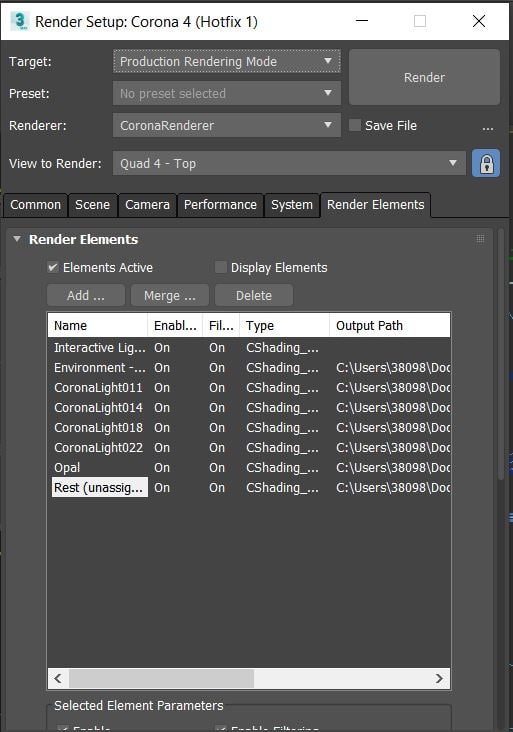Click the 3ds Max application icon in title bar
Screen dimensions: 513x732
(19, 21)
